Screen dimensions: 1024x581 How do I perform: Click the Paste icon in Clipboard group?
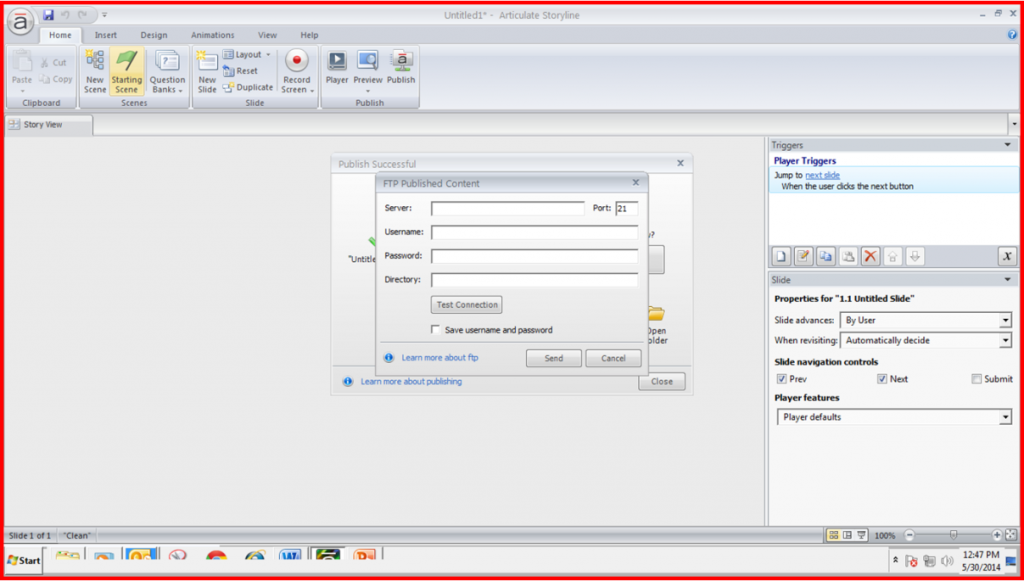[22, 61]
